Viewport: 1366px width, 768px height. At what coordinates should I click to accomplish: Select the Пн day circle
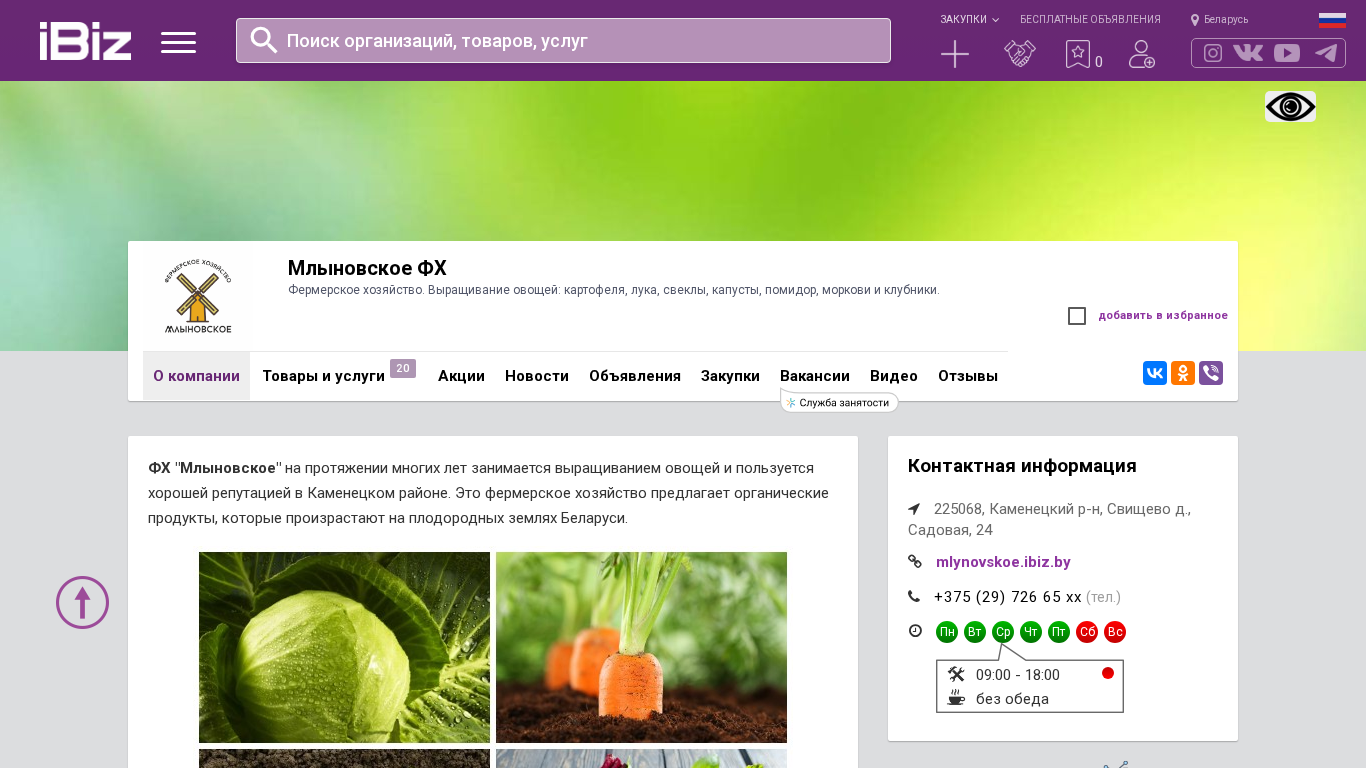click(x=947, y=632)
